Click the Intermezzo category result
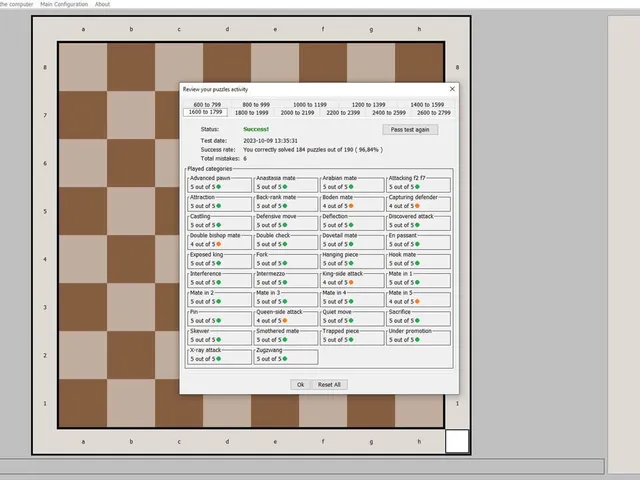 click(x=286, y=279)
